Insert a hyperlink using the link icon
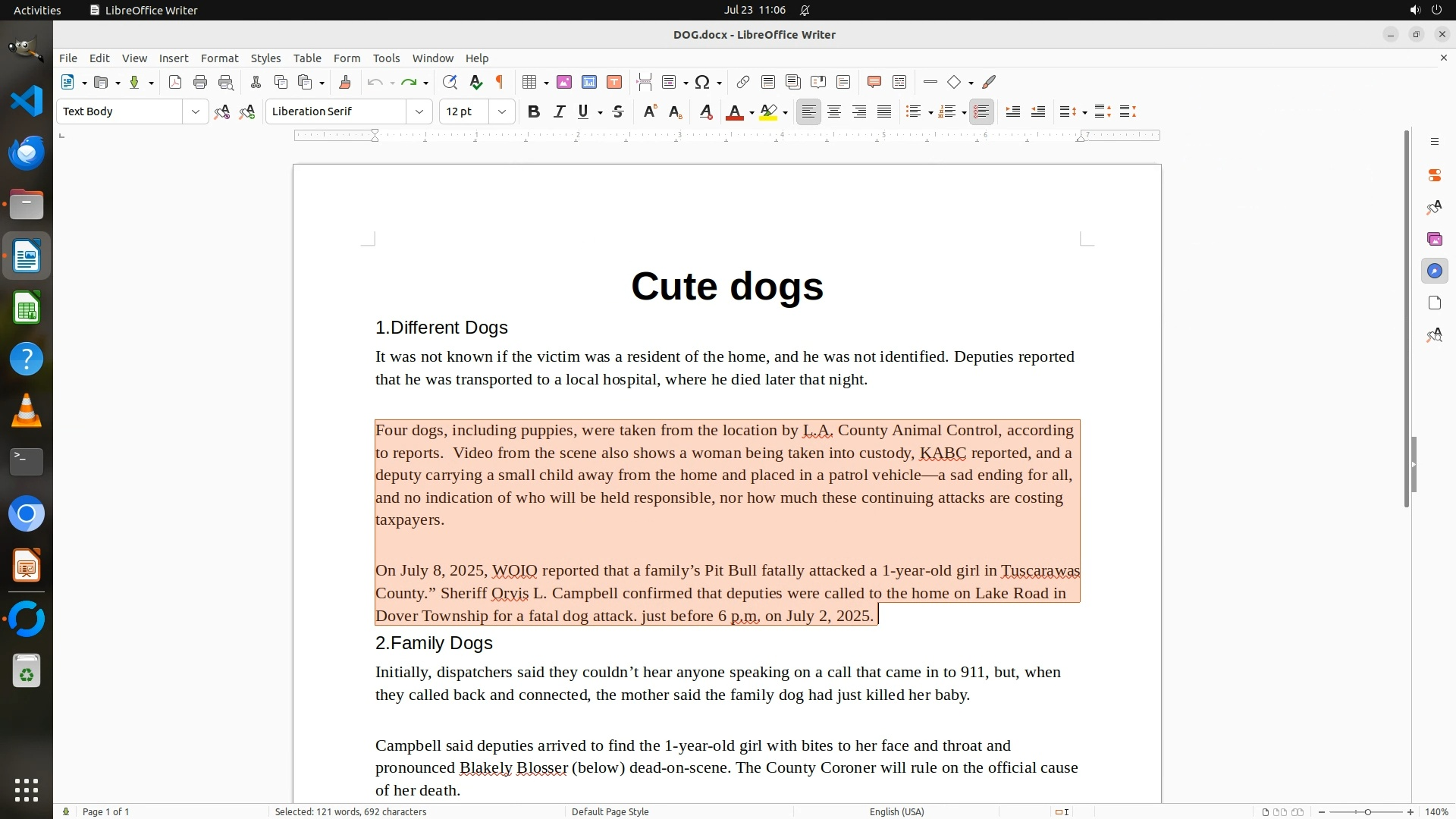1456x819 pixels. [743, 83]
